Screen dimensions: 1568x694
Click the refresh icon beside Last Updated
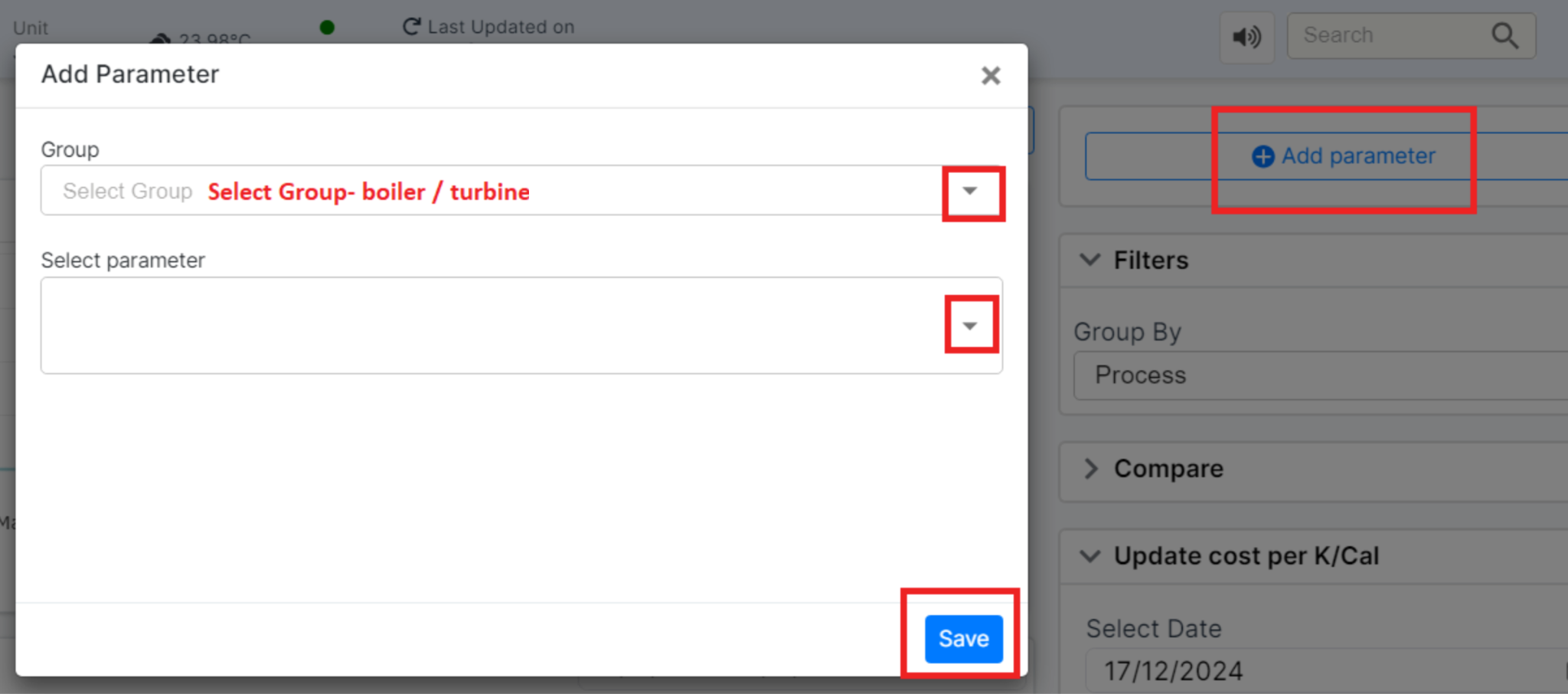(411, 27)
